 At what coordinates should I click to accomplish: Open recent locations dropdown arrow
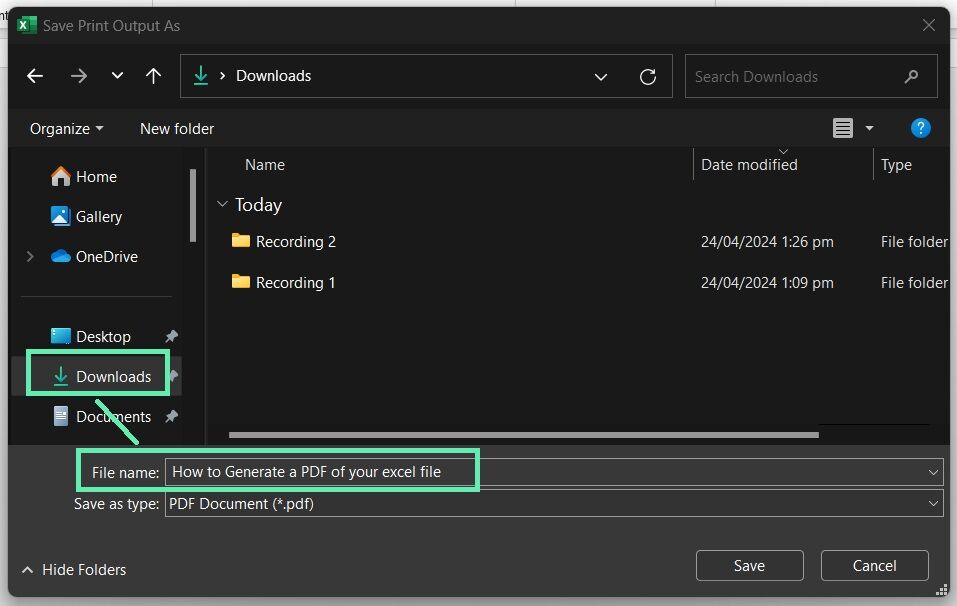[117, 76]
